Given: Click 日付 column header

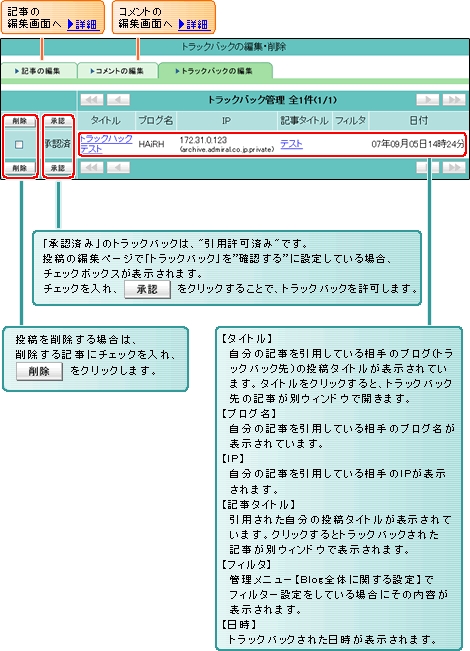Looking at the screenshot, I should pos(418,121).
